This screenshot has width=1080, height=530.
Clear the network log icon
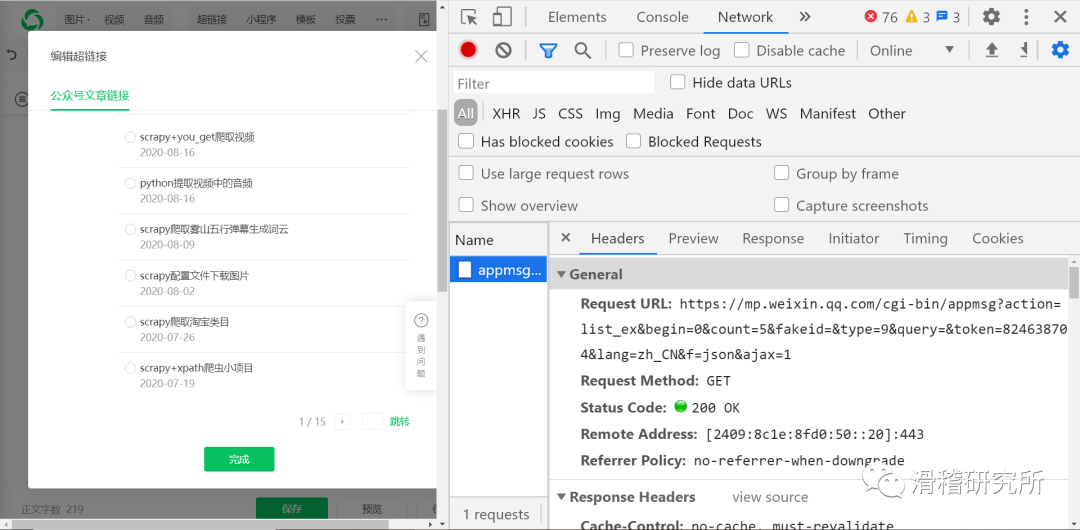click(x=503, y=50)
